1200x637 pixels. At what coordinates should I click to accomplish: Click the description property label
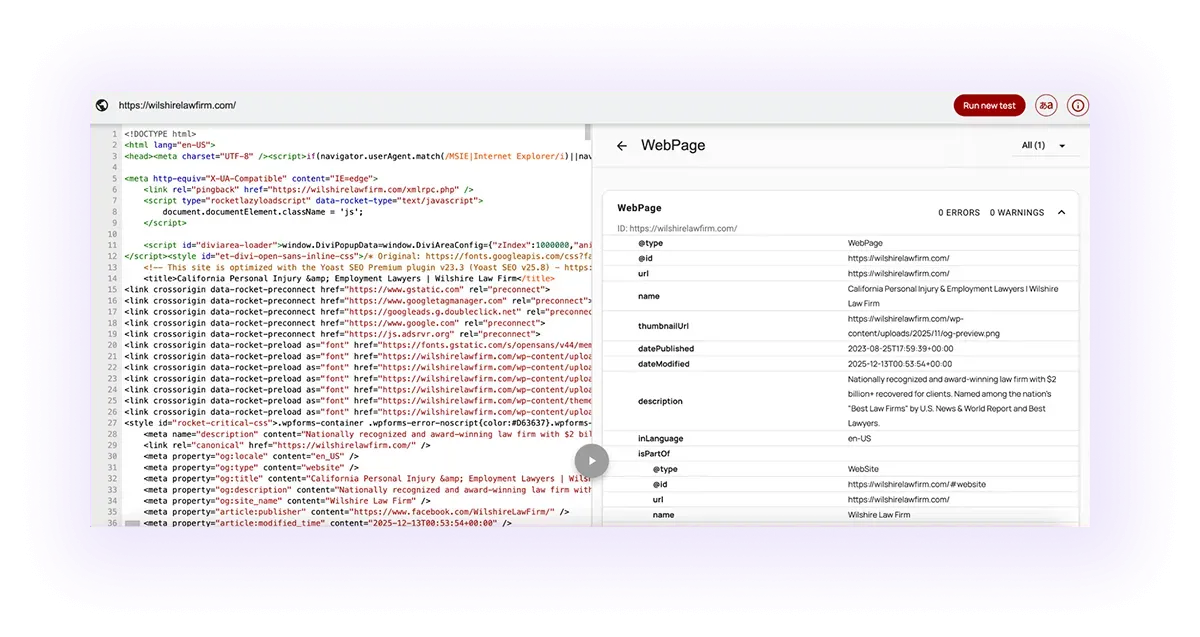click(x=660, y=401)
